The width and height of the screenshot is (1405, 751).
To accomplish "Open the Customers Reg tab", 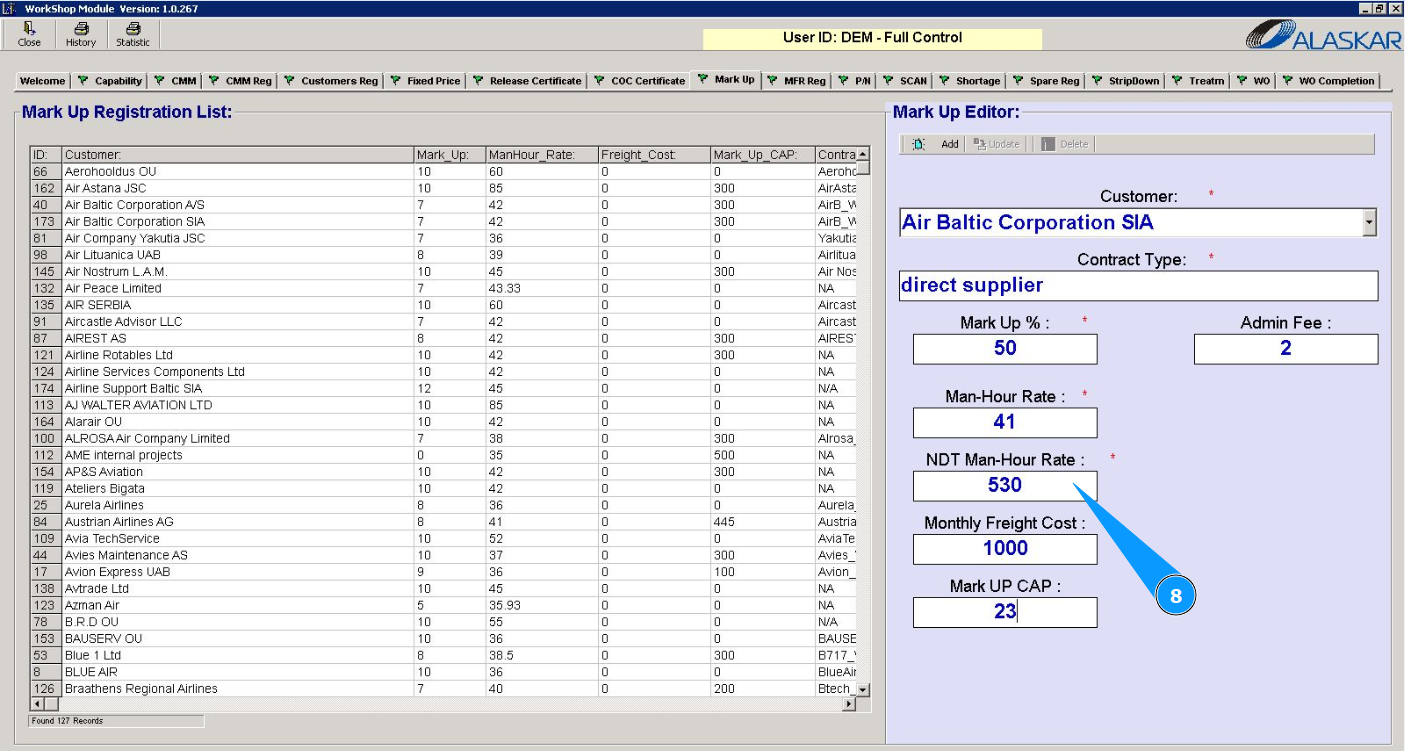I will click(331, 81).
